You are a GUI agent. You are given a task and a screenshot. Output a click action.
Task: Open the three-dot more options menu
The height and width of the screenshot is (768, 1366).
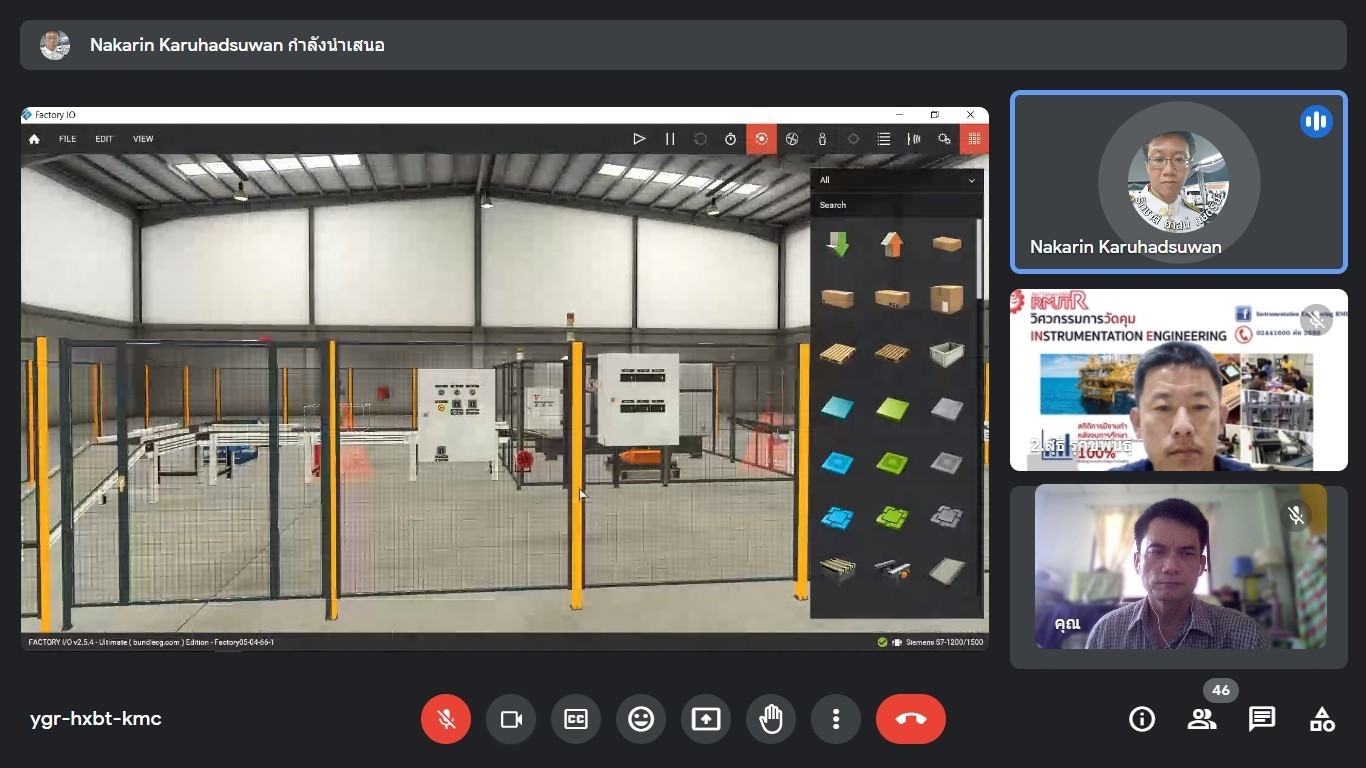click(836, 719)
